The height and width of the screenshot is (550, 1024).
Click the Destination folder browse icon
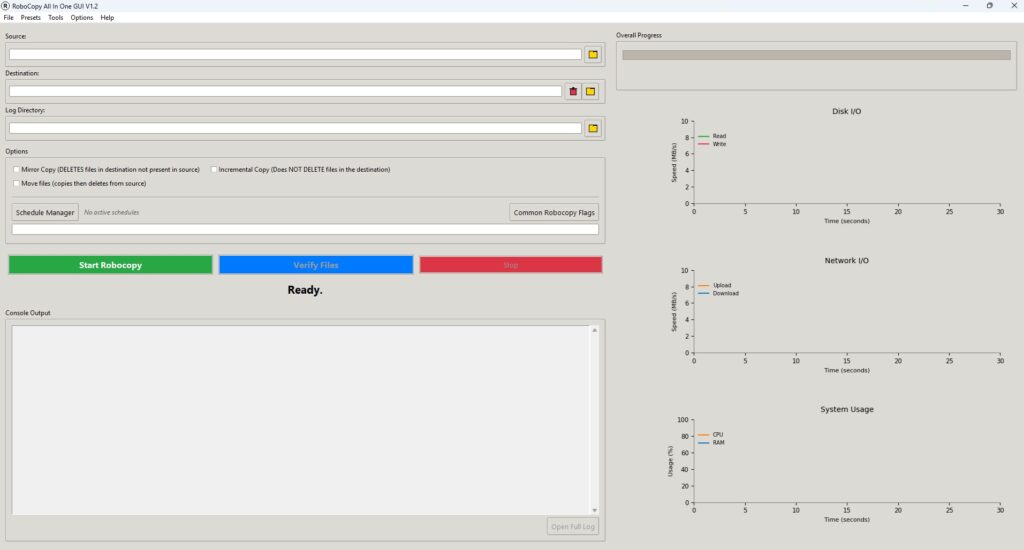tap(591, 91)
